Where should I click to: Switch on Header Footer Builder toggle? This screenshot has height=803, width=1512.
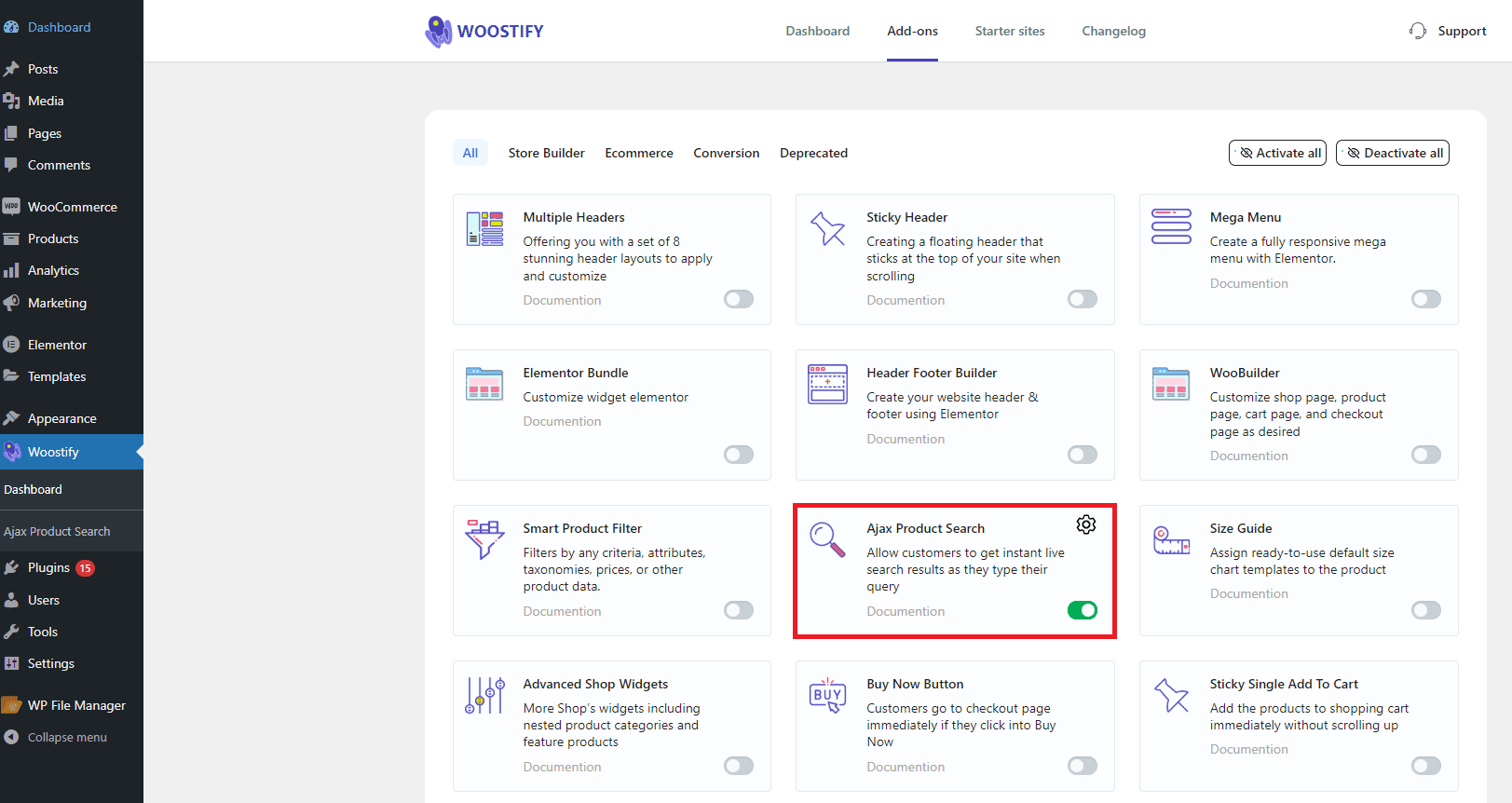1083,455
